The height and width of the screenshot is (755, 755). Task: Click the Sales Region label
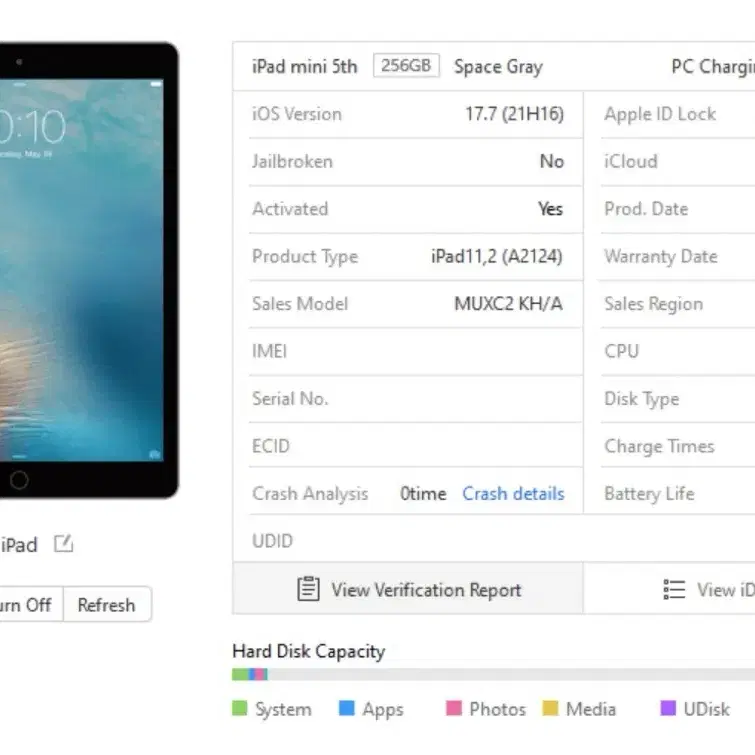click(654, 304)
